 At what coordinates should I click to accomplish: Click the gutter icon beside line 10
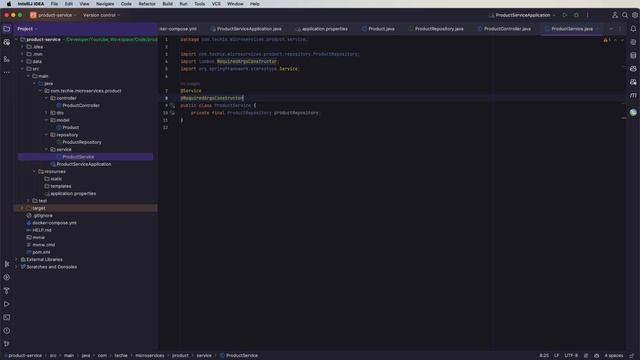coord(172,113)
